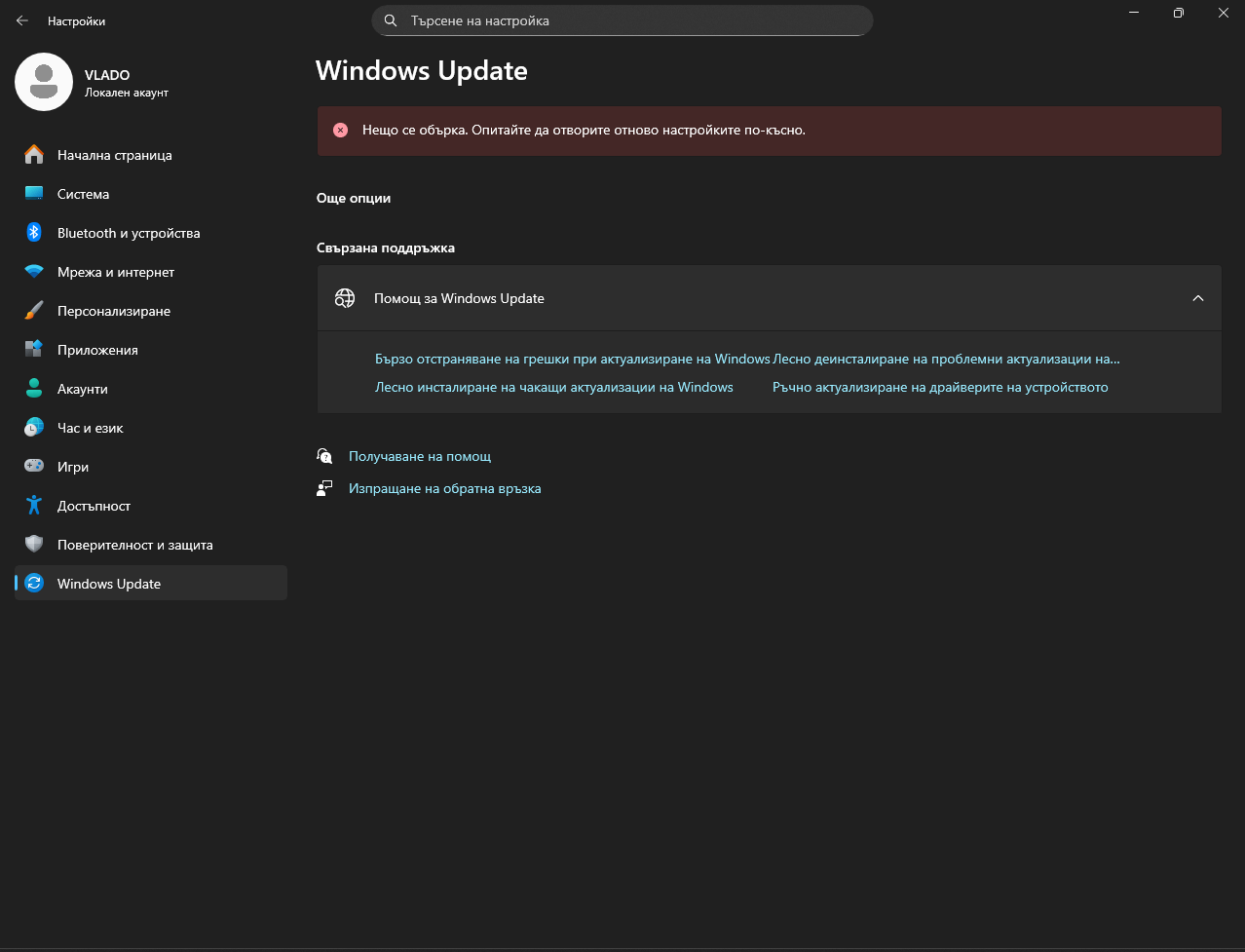1245x952 pixels.
Task: Click the paintbrush icon beside Персонализиране
Action: click(x=34, y=311)
